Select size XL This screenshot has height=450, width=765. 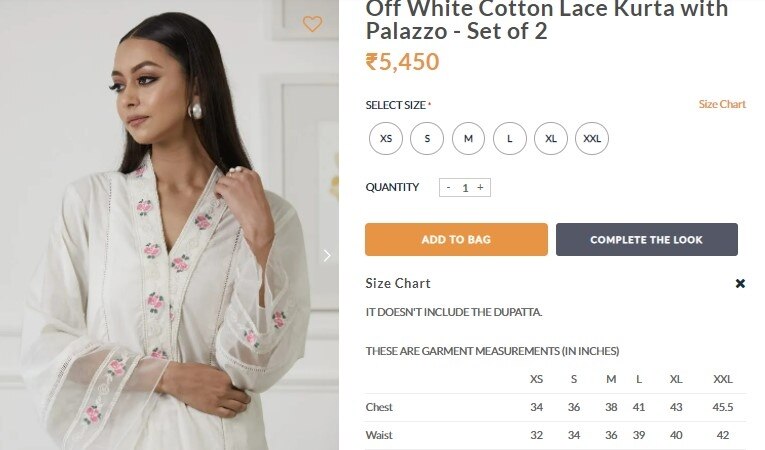(x=551, y=138)
